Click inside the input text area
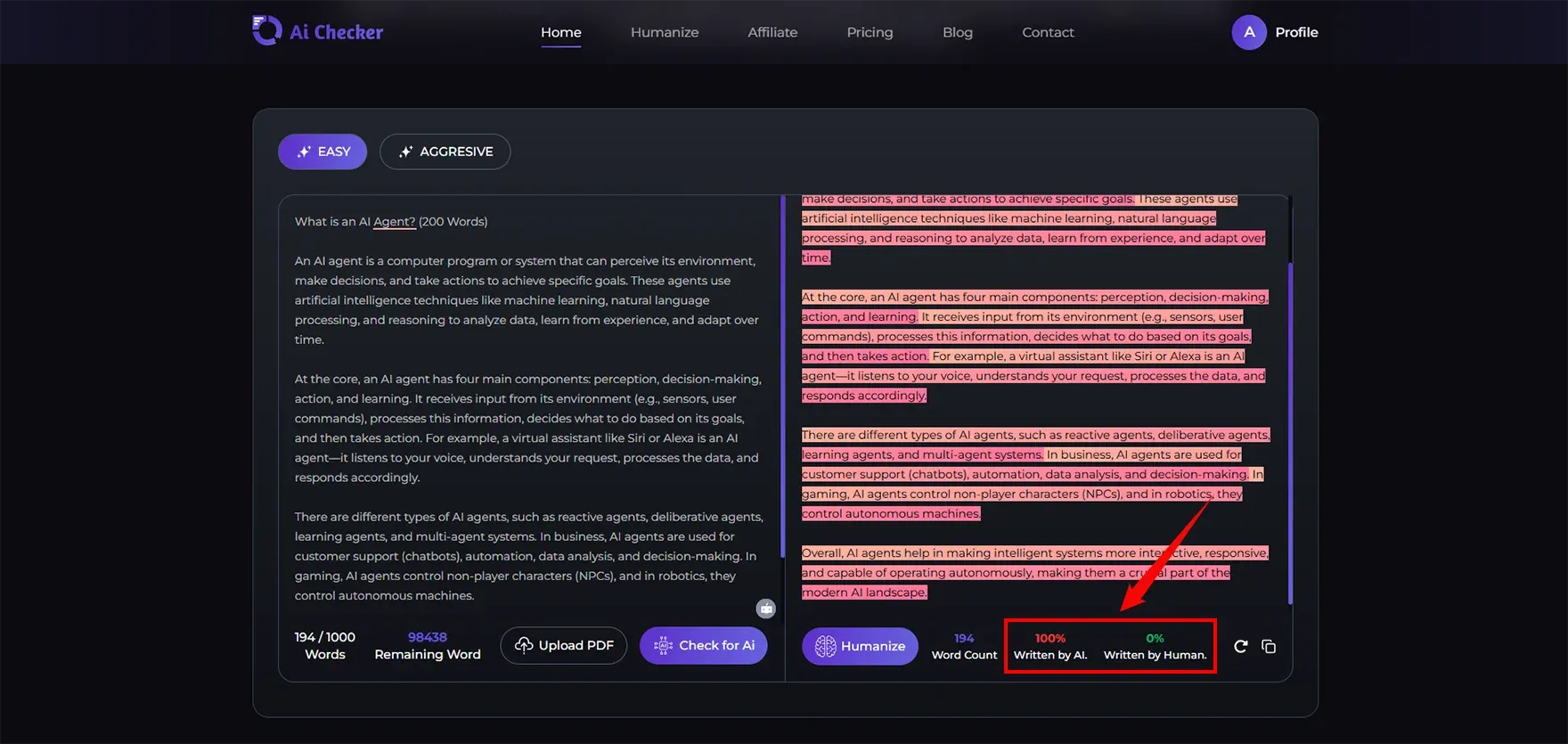Viewport: 1568px width, 744px height. [x=529, y=408]
